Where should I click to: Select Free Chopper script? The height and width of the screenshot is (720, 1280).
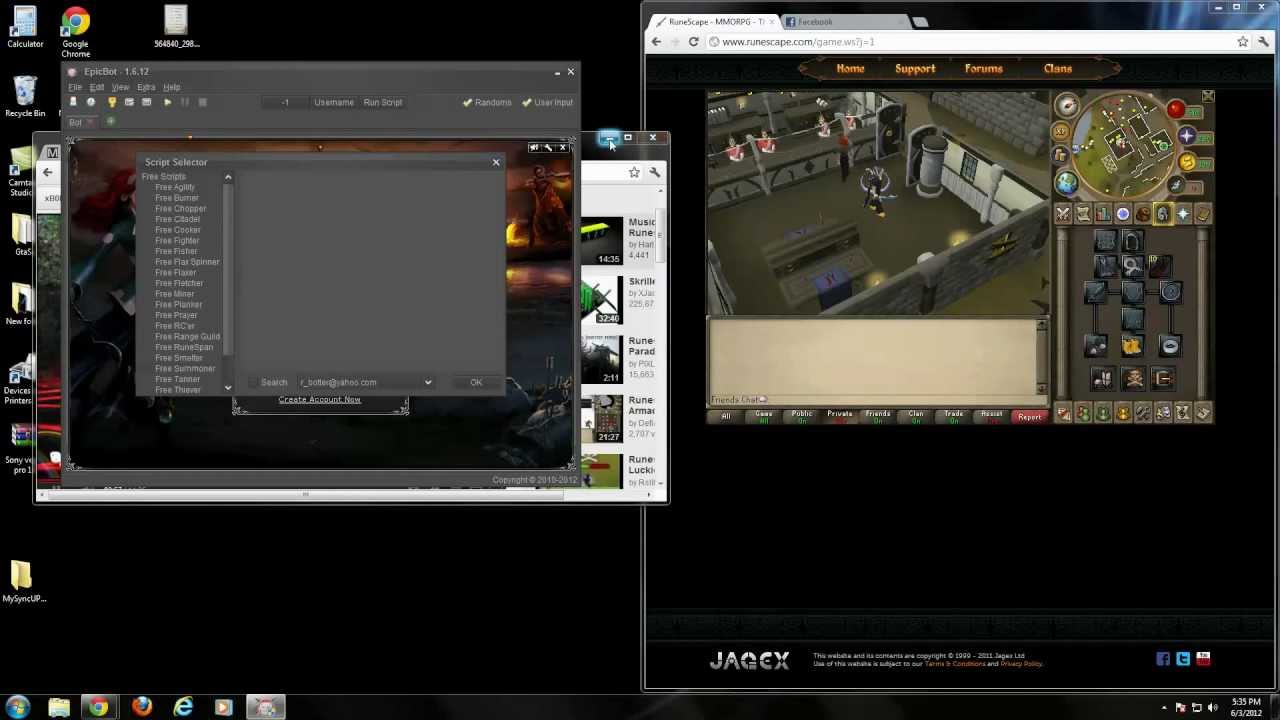click(x=180, y=208)
